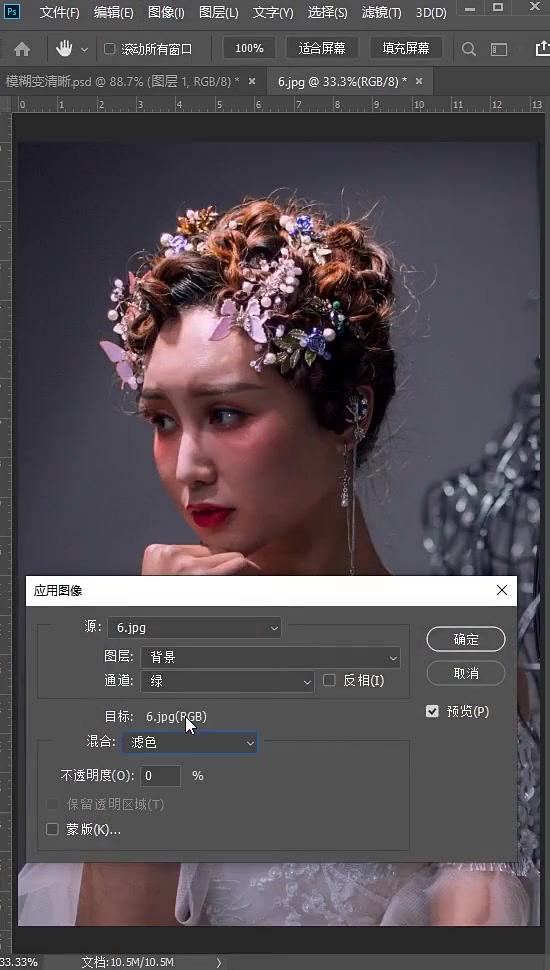
Task: Close the 6.jpg document tab
Action: (419, 81)
